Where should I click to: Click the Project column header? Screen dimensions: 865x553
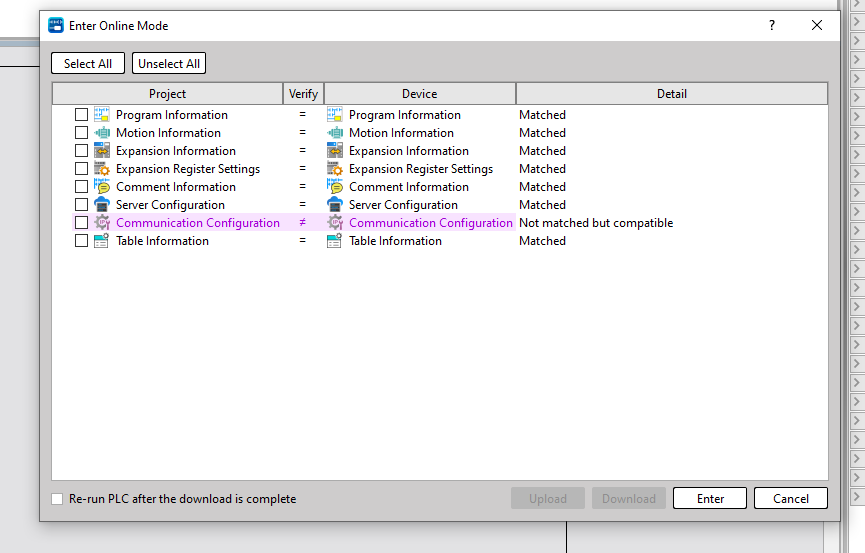click(167, 94)
